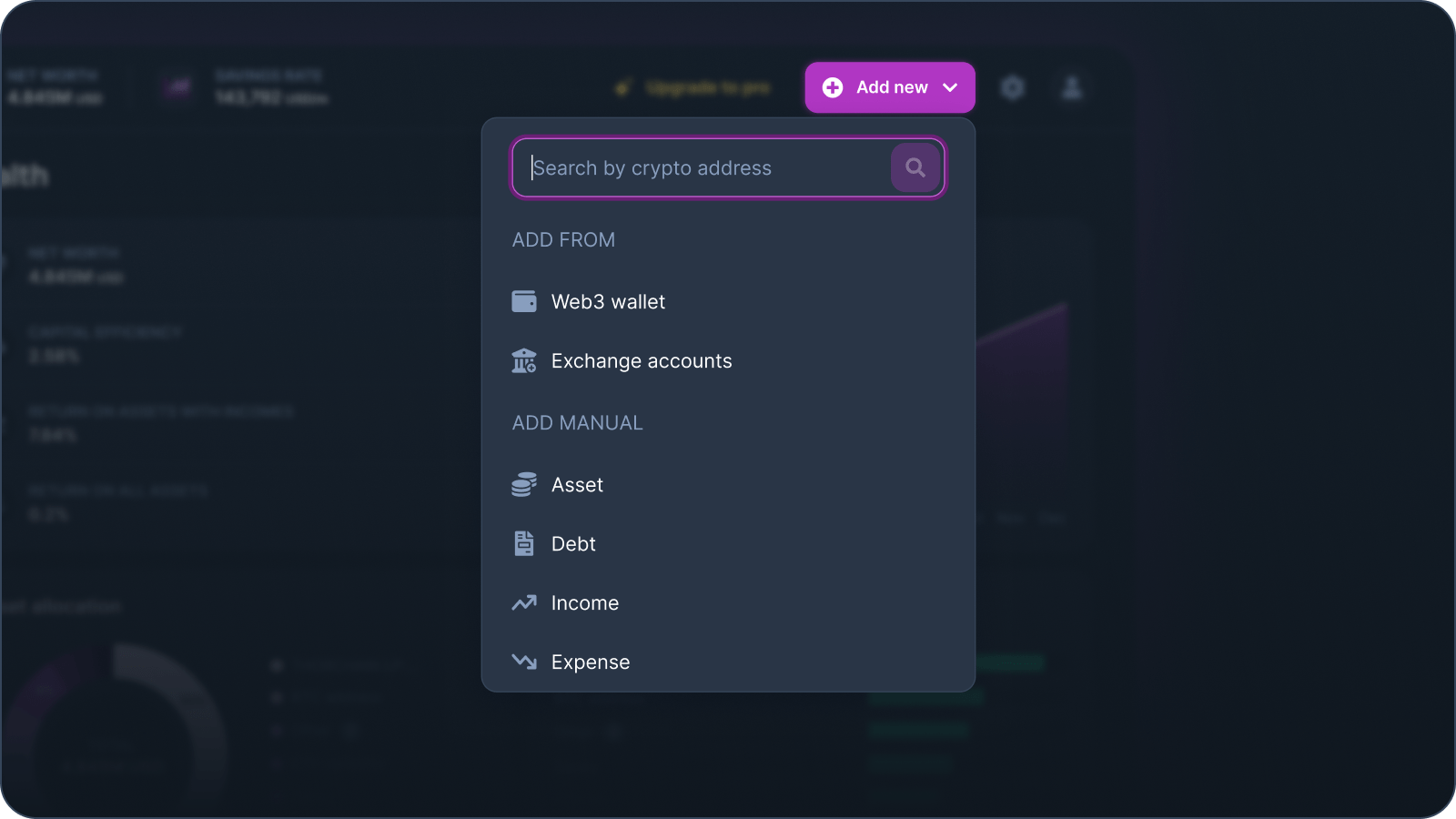
Task: Select Exchange accounts from the list
Action: 641,360
